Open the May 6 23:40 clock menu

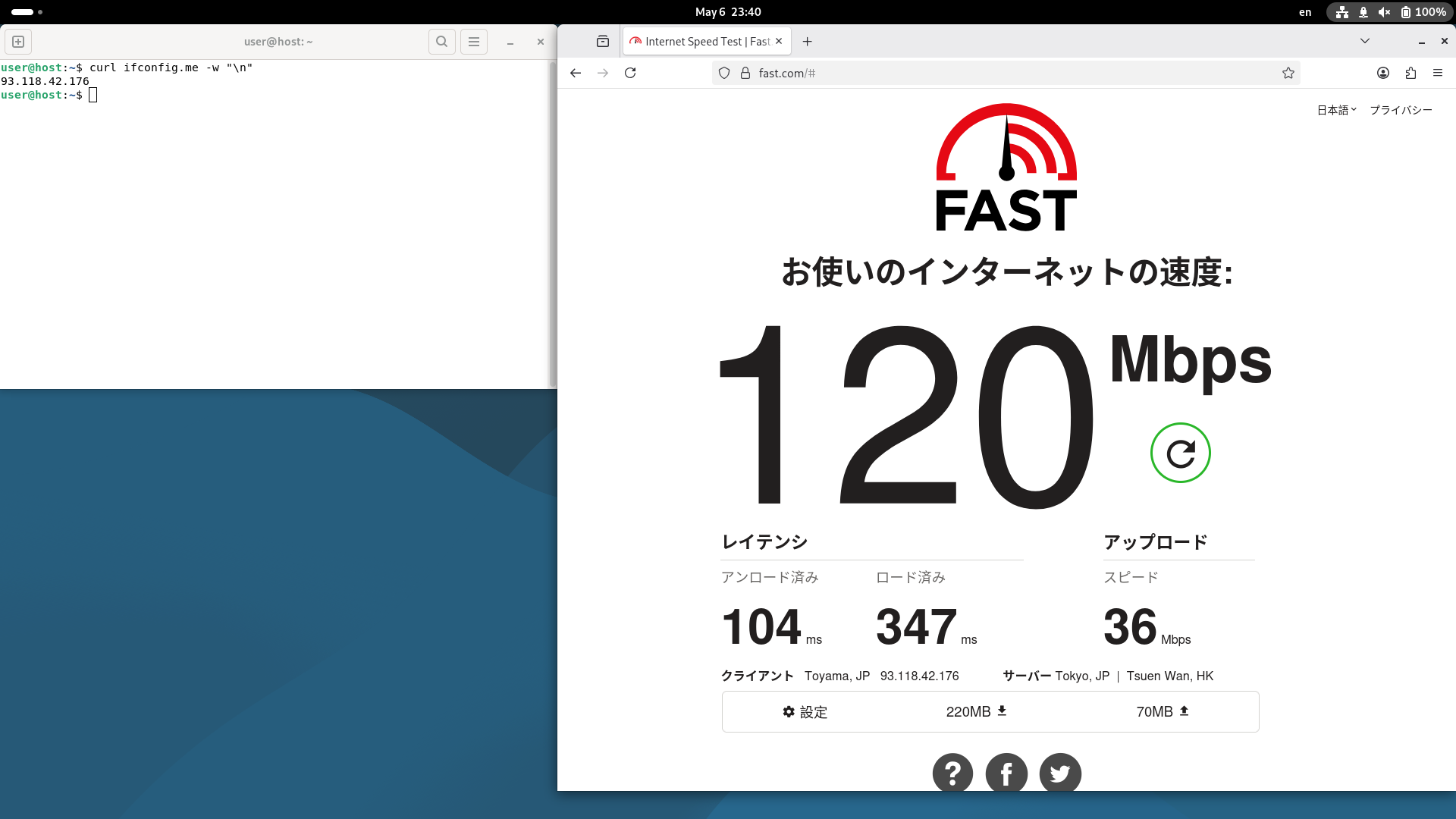(x=728, y=12)
